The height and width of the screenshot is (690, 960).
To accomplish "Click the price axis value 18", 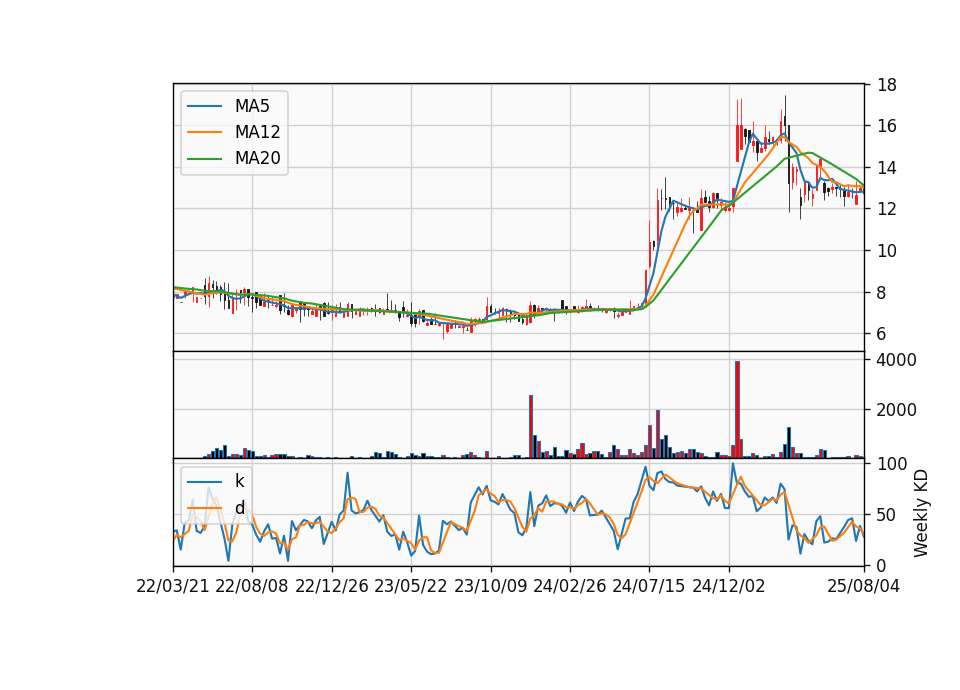I will click(887, 85).
